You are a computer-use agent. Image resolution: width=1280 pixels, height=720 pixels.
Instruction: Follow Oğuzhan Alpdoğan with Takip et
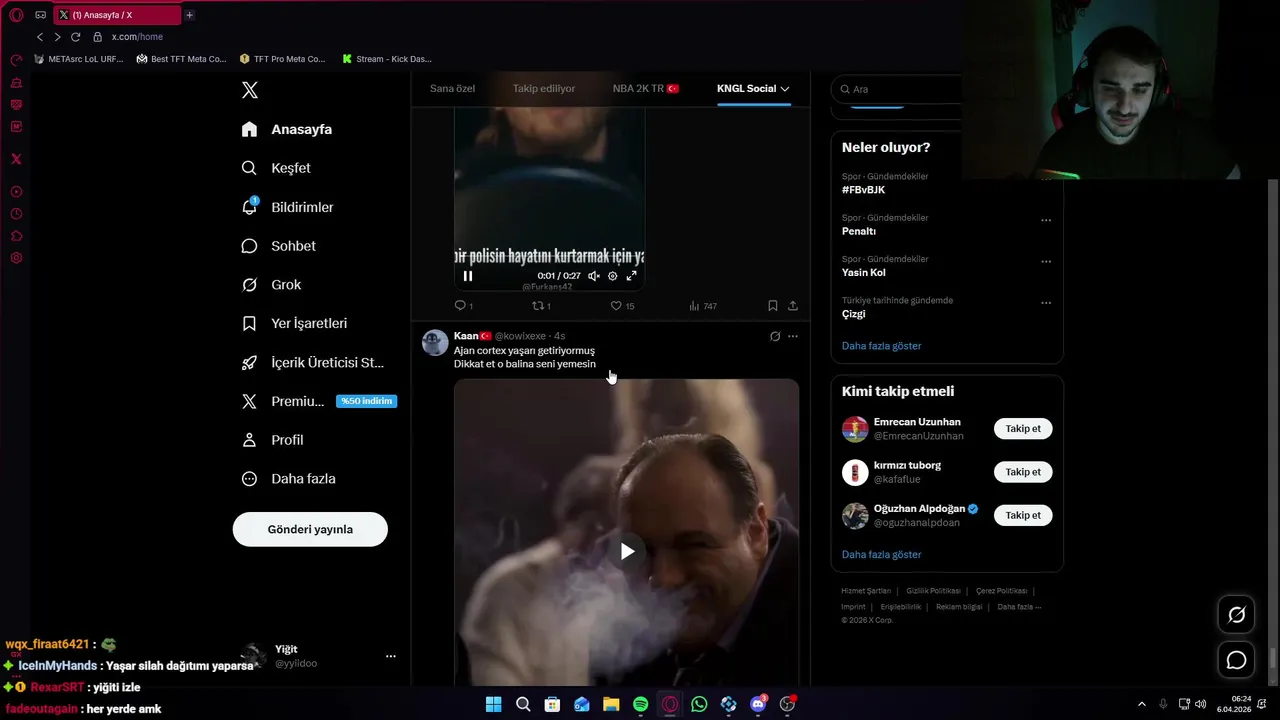[1023, 515]
